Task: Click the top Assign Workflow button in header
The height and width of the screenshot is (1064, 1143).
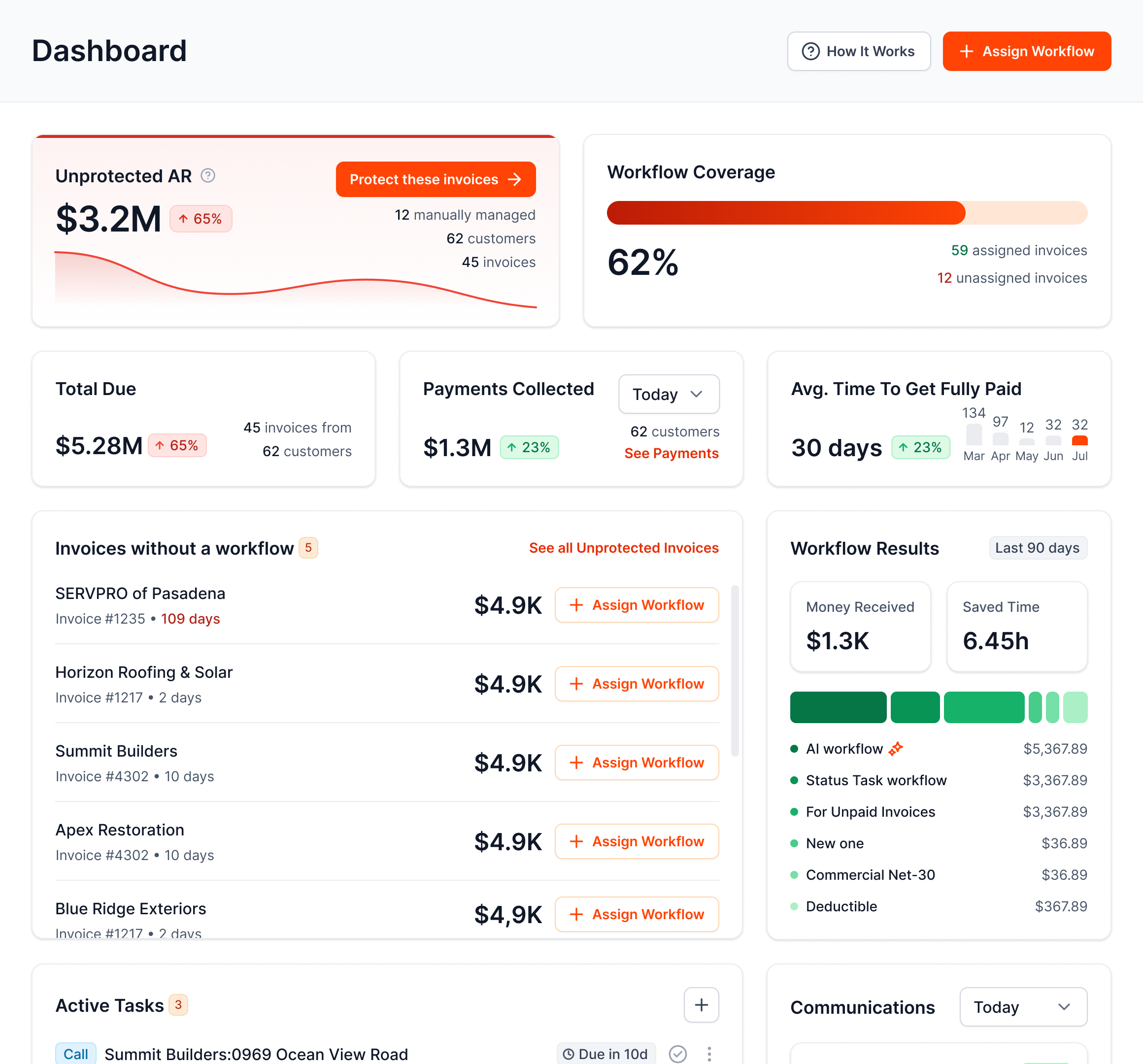Action: [x=1026, y=51]
